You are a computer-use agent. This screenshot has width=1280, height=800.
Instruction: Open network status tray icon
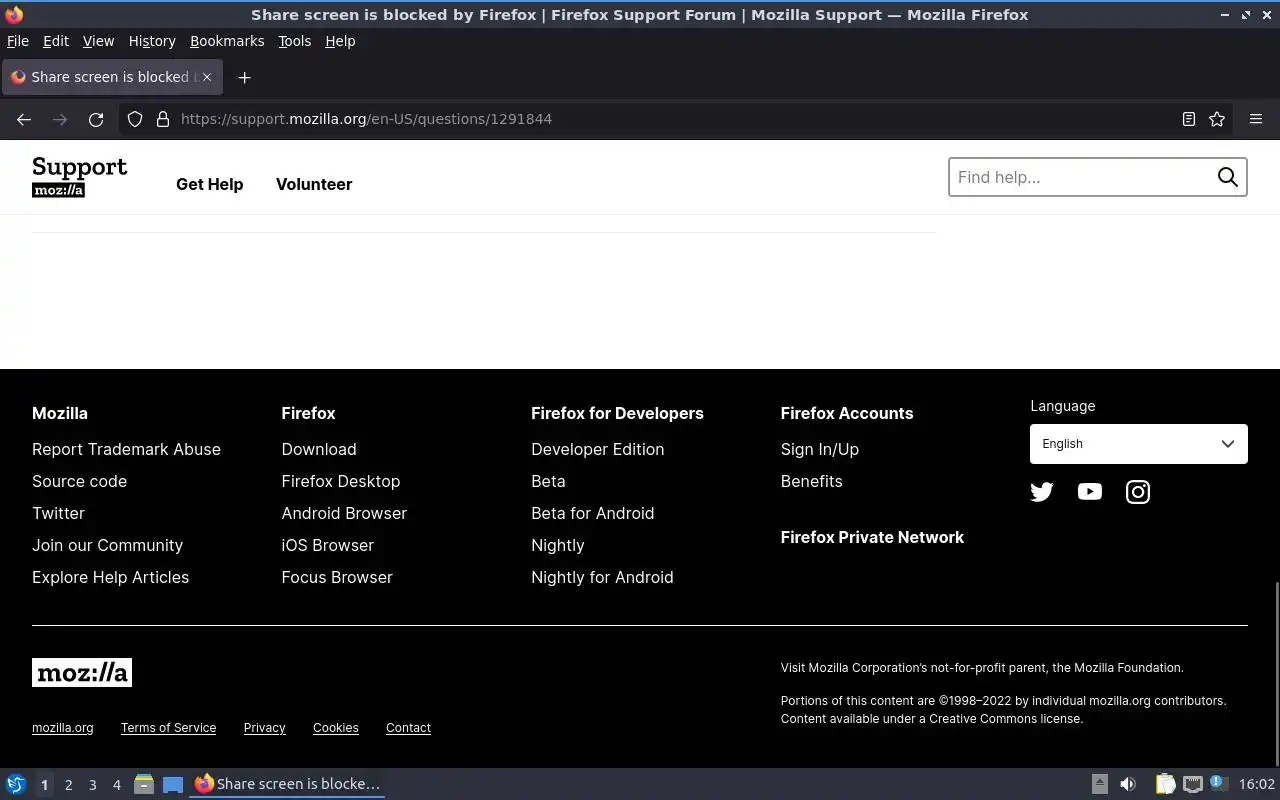pyautogui.click(x=1192, y=784)
